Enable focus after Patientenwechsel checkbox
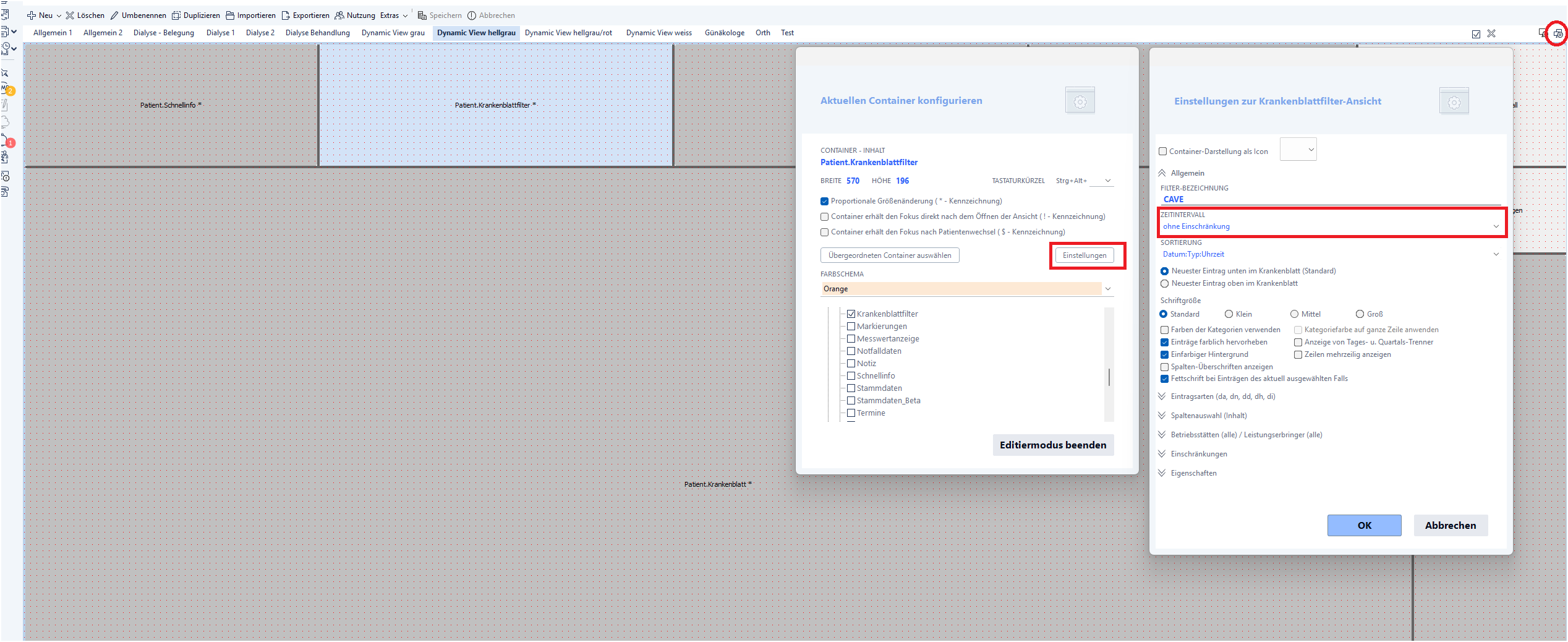This screenshot has height=642, width=1568. click(x=824, y=232)
